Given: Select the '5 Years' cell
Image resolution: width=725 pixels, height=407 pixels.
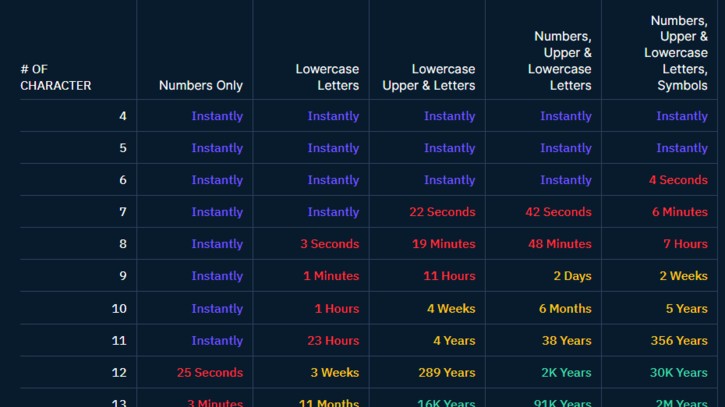Looking at the screenshot, I should (686, 309).
